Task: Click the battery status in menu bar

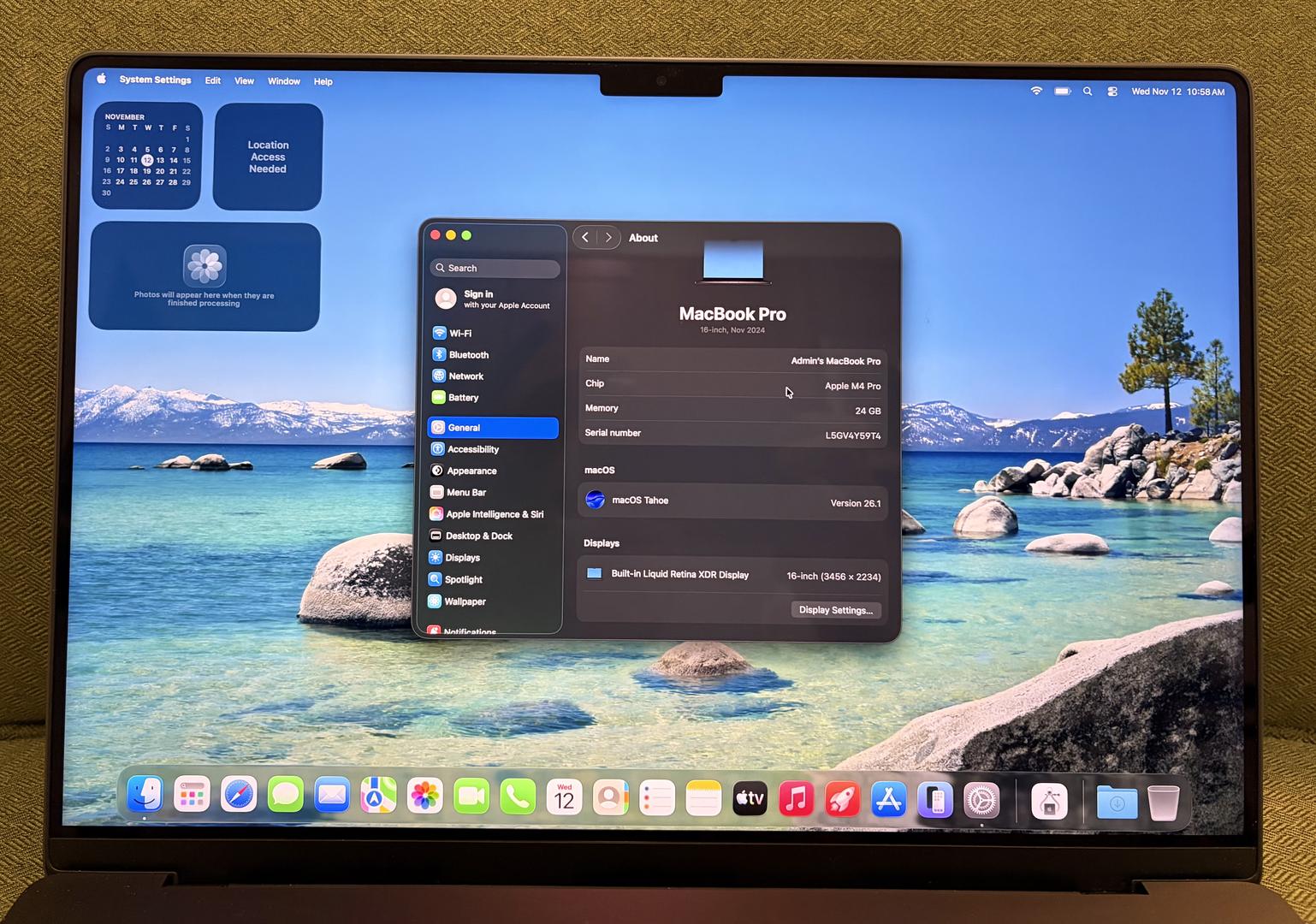Action: (1063, 91)
